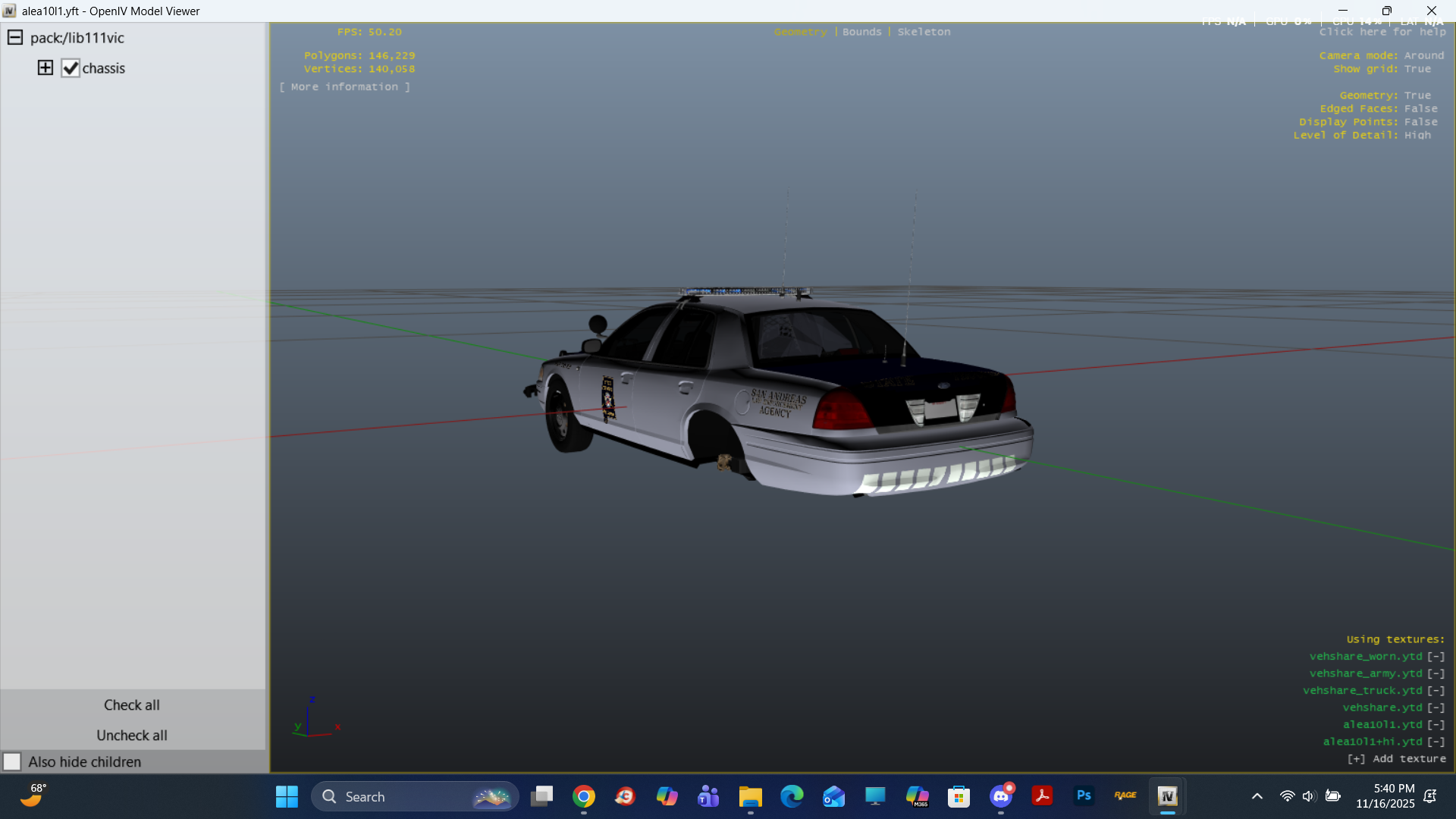1456x819 pixels.
Task: Remove alea10l1+hi.ytd texture with its [-] control
Action: 1436,742
